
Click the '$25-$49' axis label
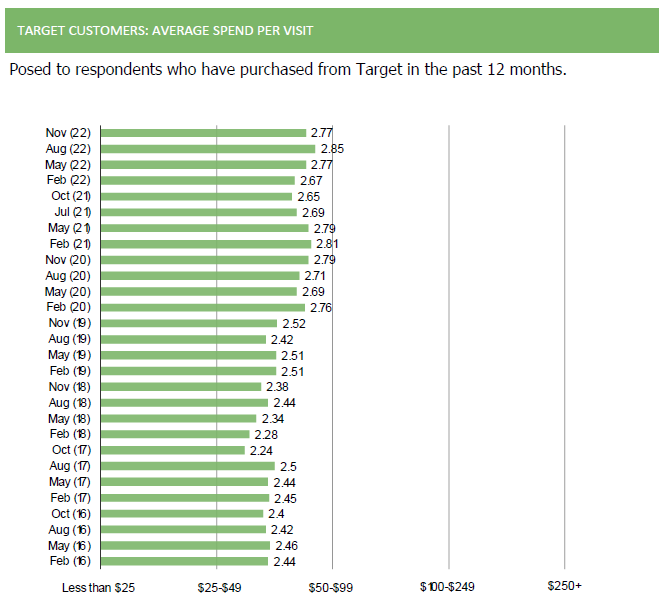[x=218, y=586]
